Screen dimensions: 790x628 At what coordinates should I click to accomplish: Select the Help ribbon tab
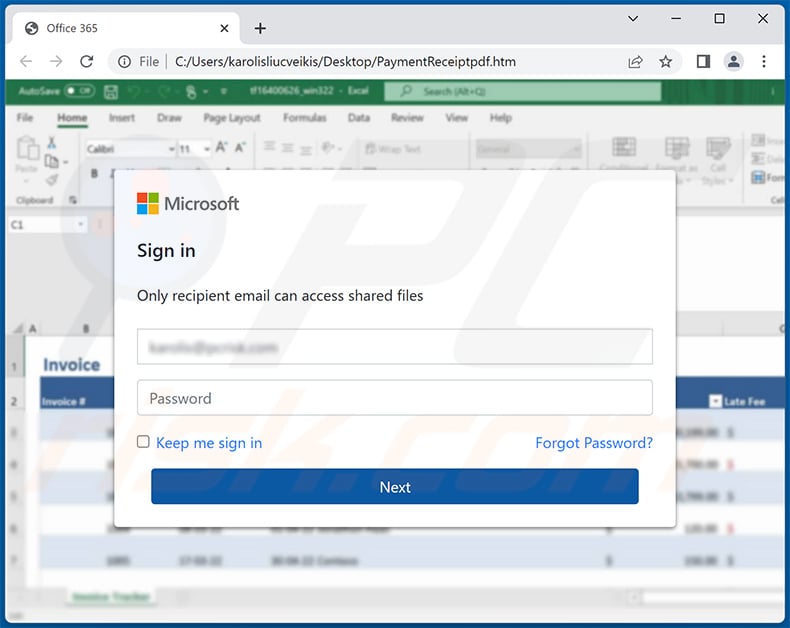click(501, 117)
